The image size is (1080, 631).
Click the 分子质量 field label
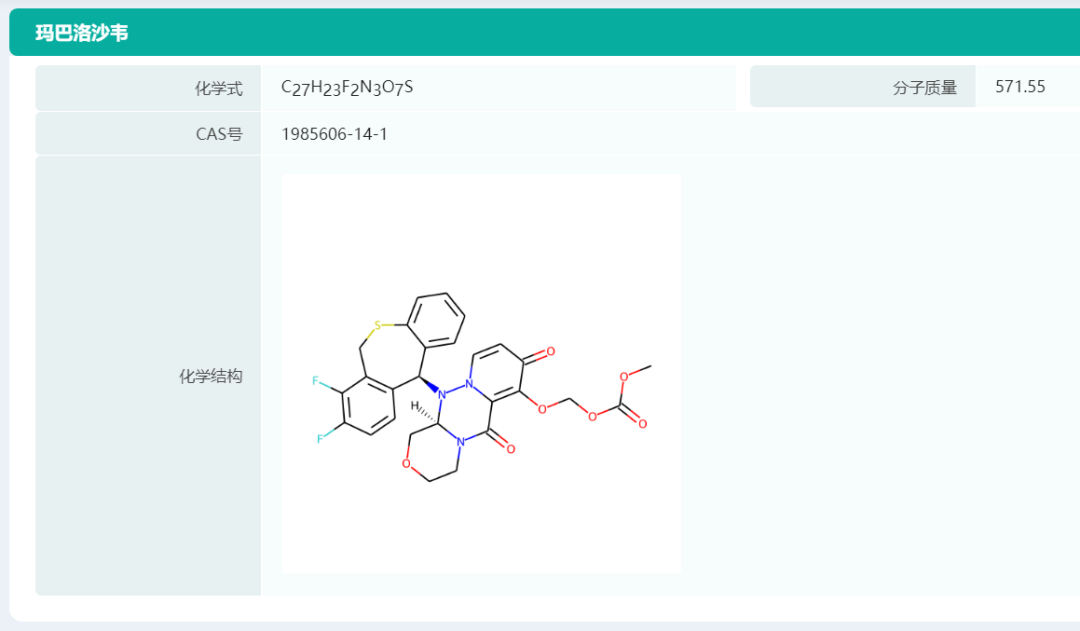[x=924, y=88]
